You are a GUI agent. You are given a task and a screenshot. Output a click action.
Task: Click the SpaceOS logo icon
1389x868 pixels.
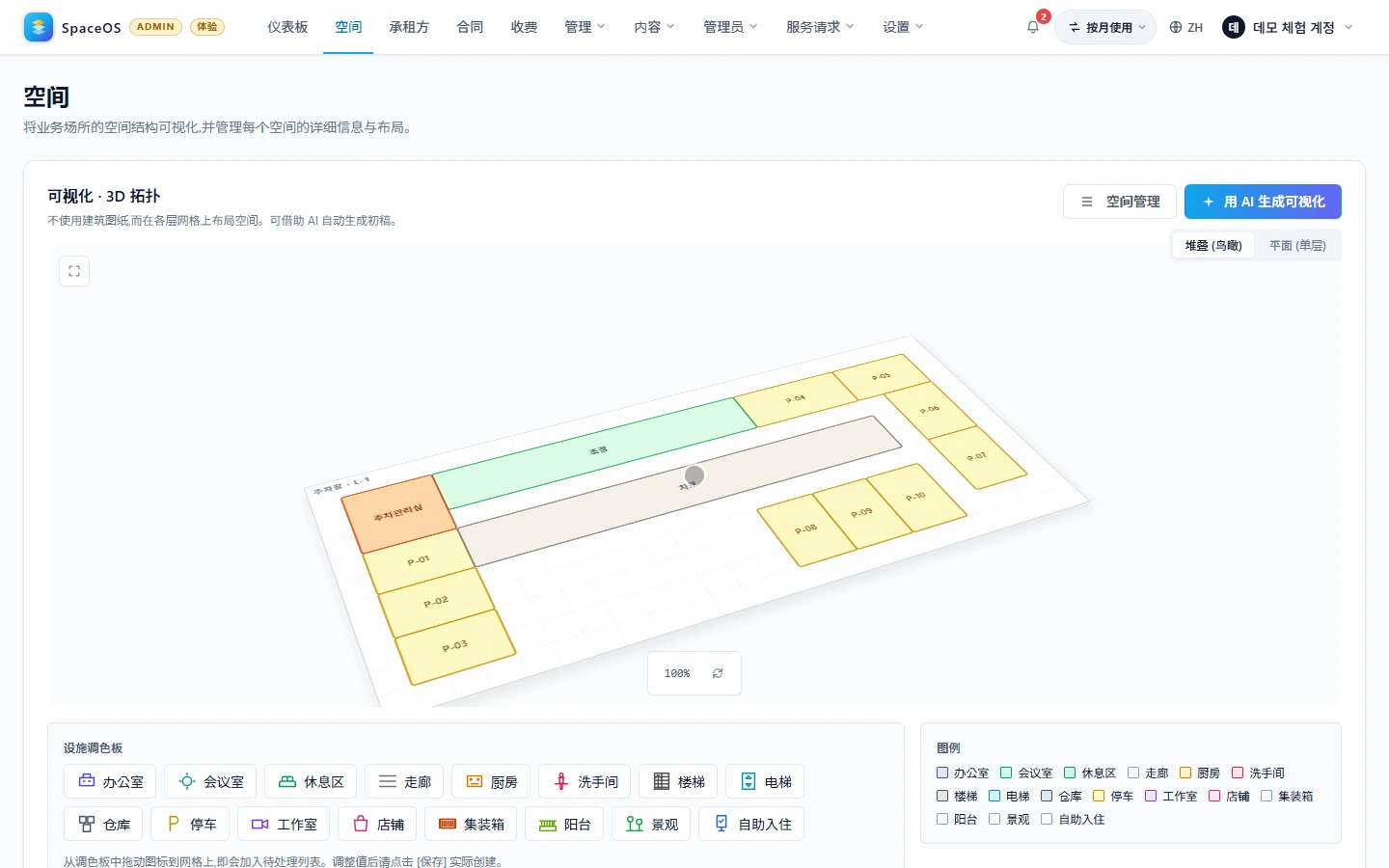click(x=39, y=27)
